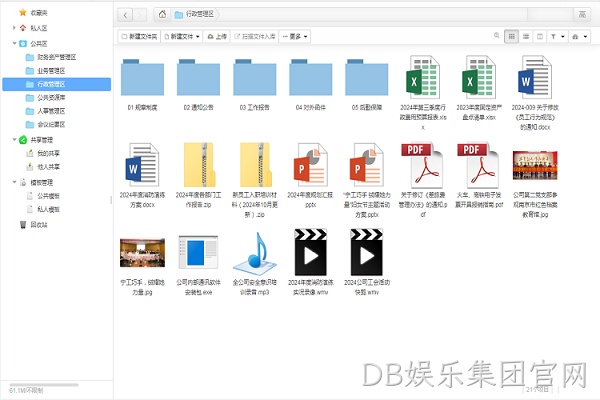This screenshot has width=600, height=400.
Task: Go to the home icon in breadcrumb
Action: coord(162,15)
